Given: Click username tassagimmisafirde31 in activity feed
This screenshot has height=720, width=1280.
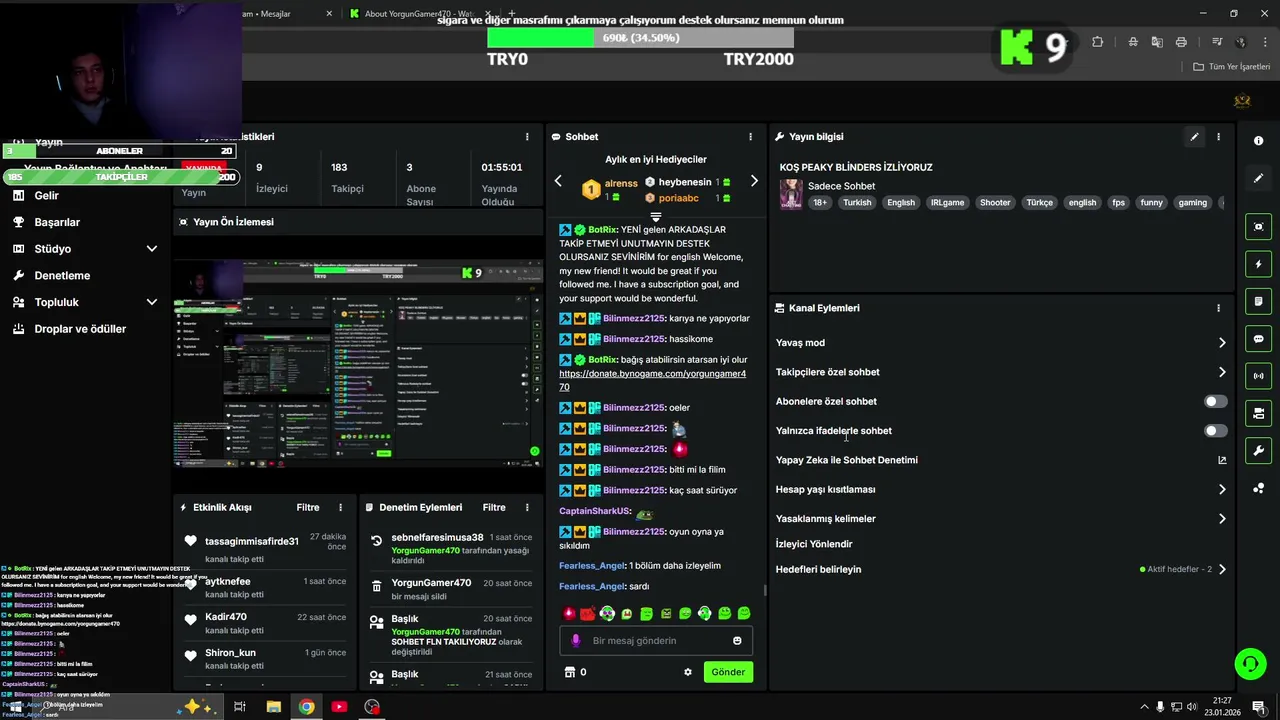Looking at the screenshot, I should (x=252, y=541).
